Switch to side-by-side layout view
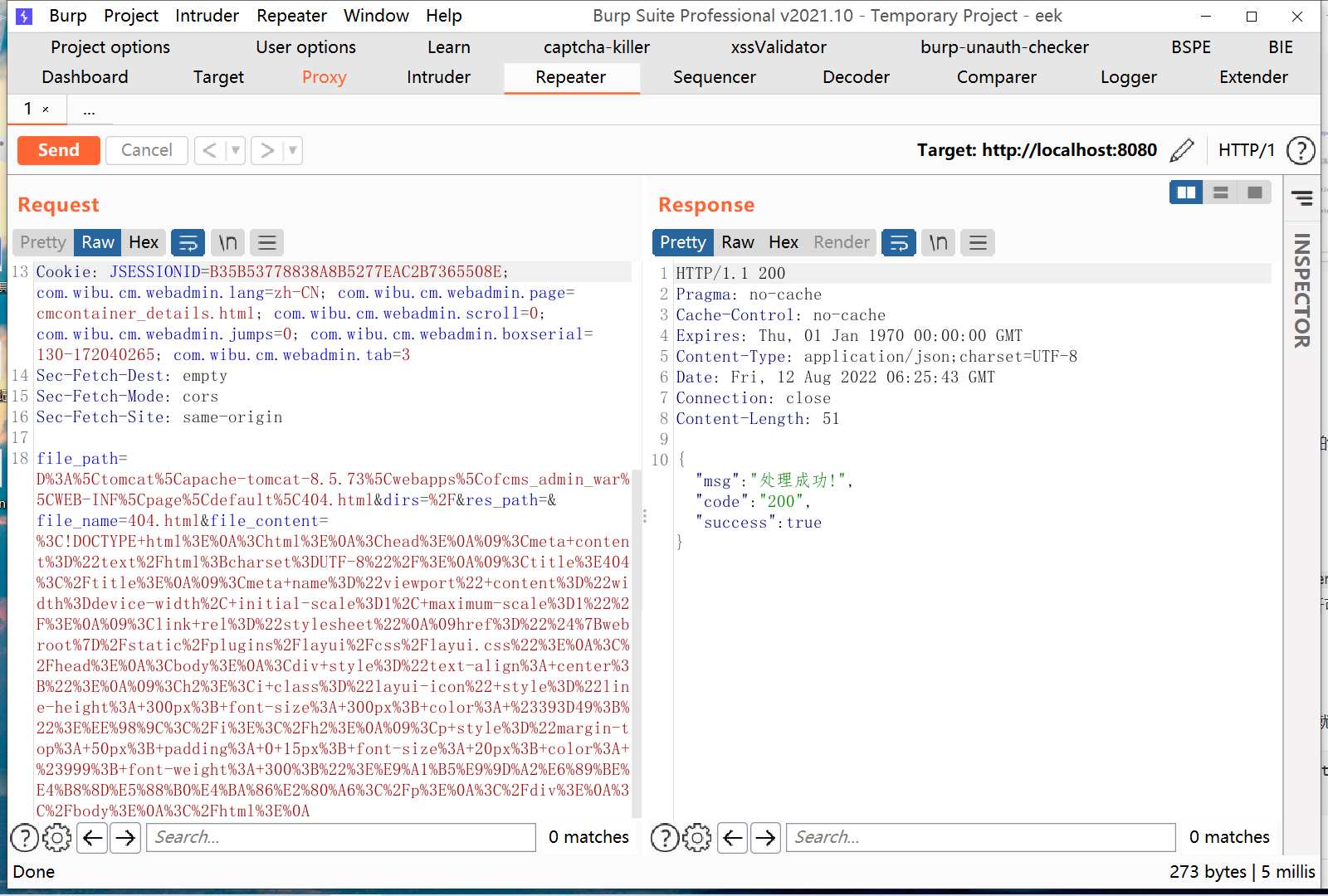Screen dimensions: 1328x896 click(1186, 192)
